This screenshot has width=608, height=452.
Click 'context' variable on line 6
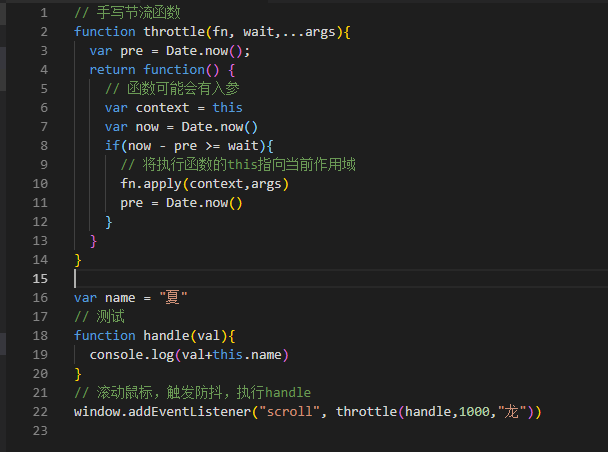[x=162, y=108]
